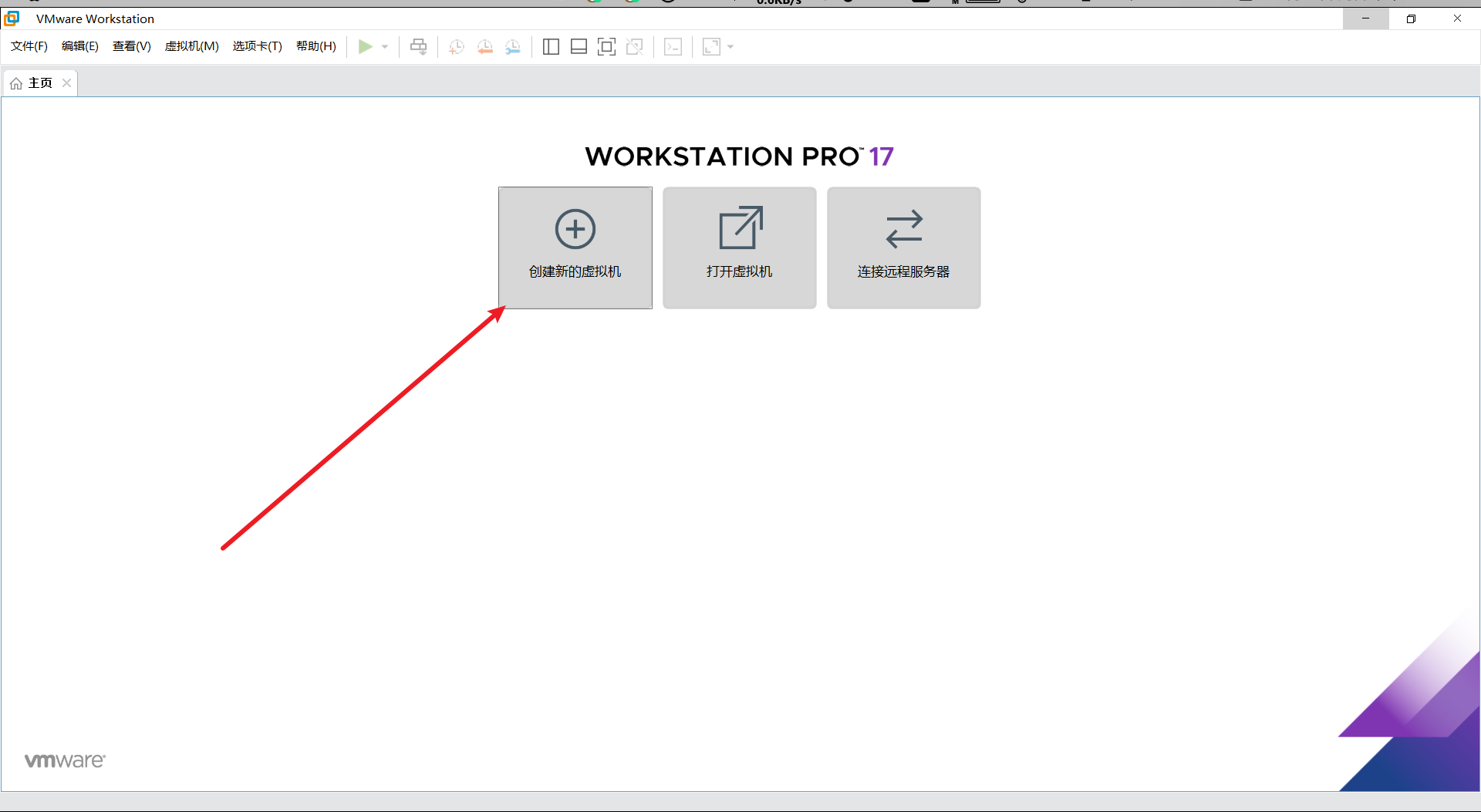Open the Snapshot Manager wrench icon
Image resolution: width=1481 pixels, height=812 pixels.
pyautogui.click(x=513, y=47)
